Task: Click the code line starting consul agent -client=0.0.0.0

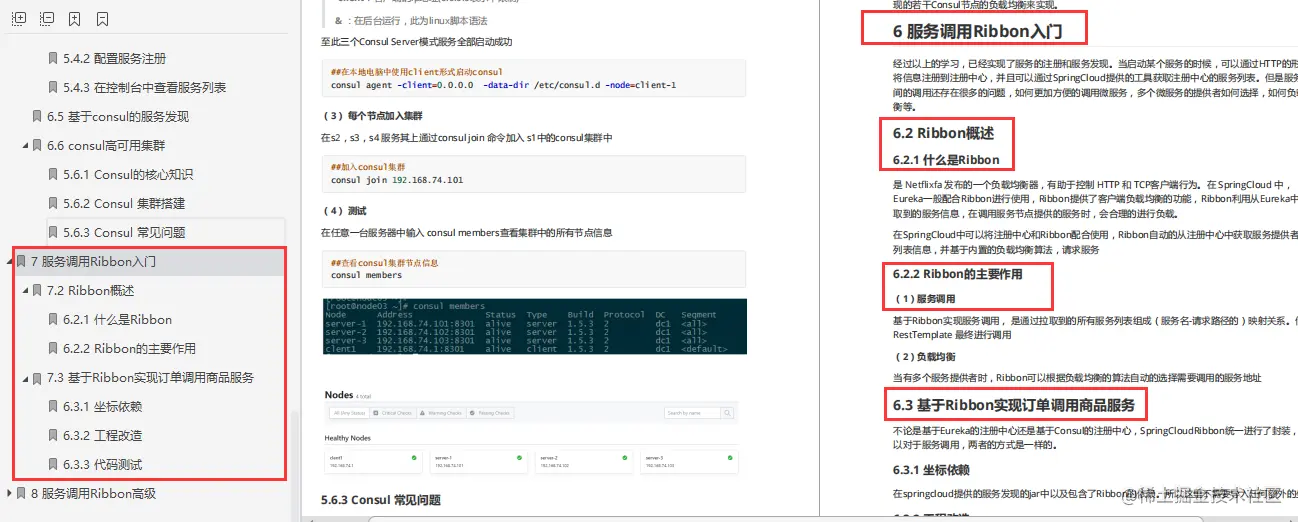Action: coord(503,85)
